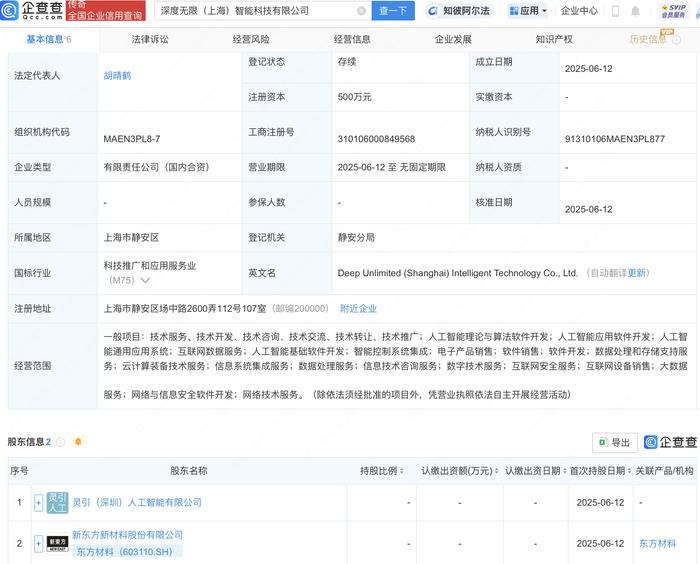Select registration number 310106000849568
This screenshot has height=564, width=700.
click(376, 139)
